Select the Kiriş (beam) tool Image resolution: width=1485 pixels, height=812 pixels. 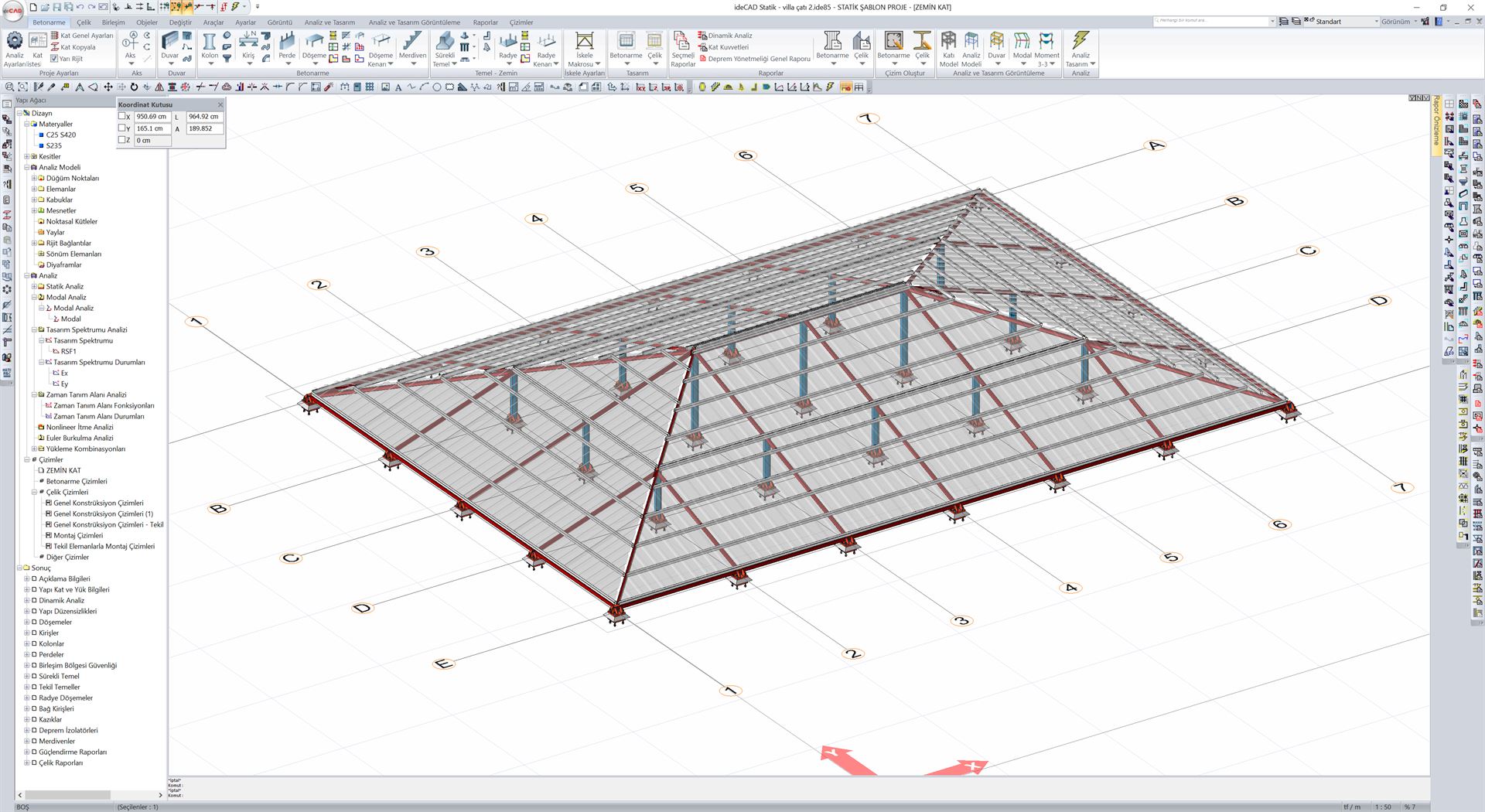[x=250, y=43]
